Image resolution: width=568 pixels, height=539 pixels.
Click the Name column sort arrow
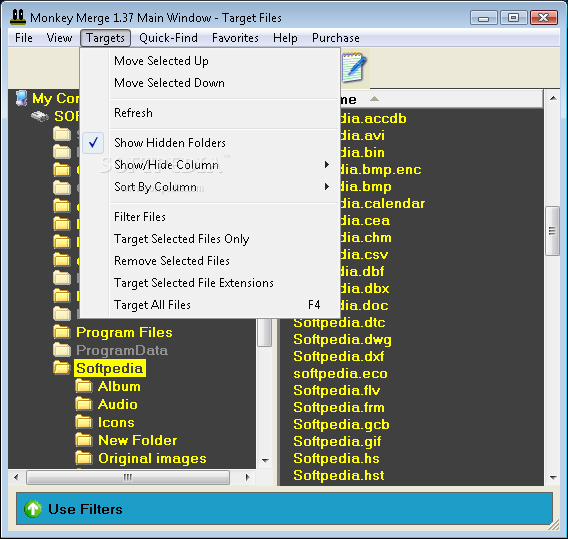point(375,99)
